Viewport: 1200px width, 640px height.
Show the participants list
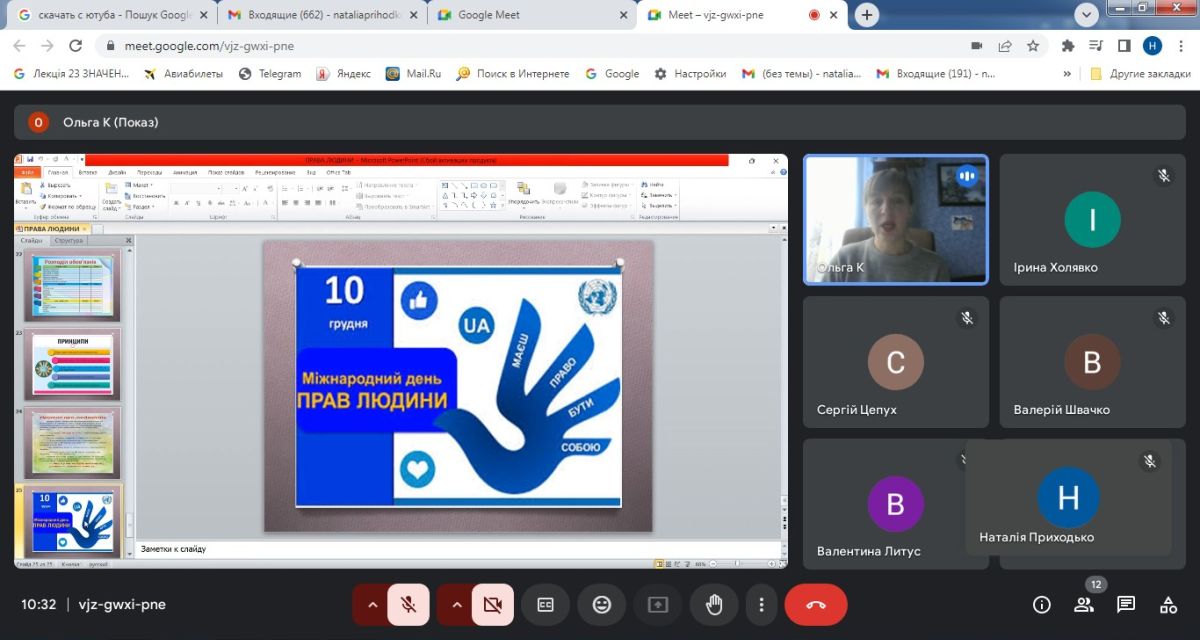(x=1084, y=604)
